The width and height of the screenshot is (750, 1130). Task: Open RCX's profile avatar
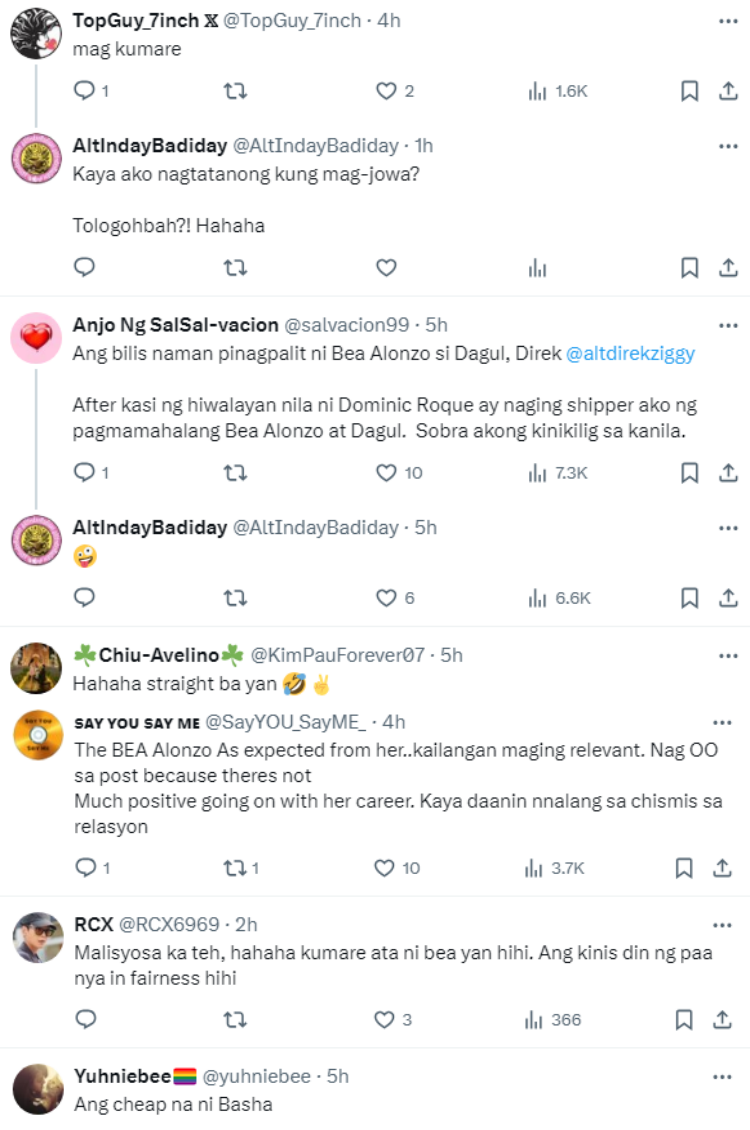pyautogui.click(x=37, y=939)
